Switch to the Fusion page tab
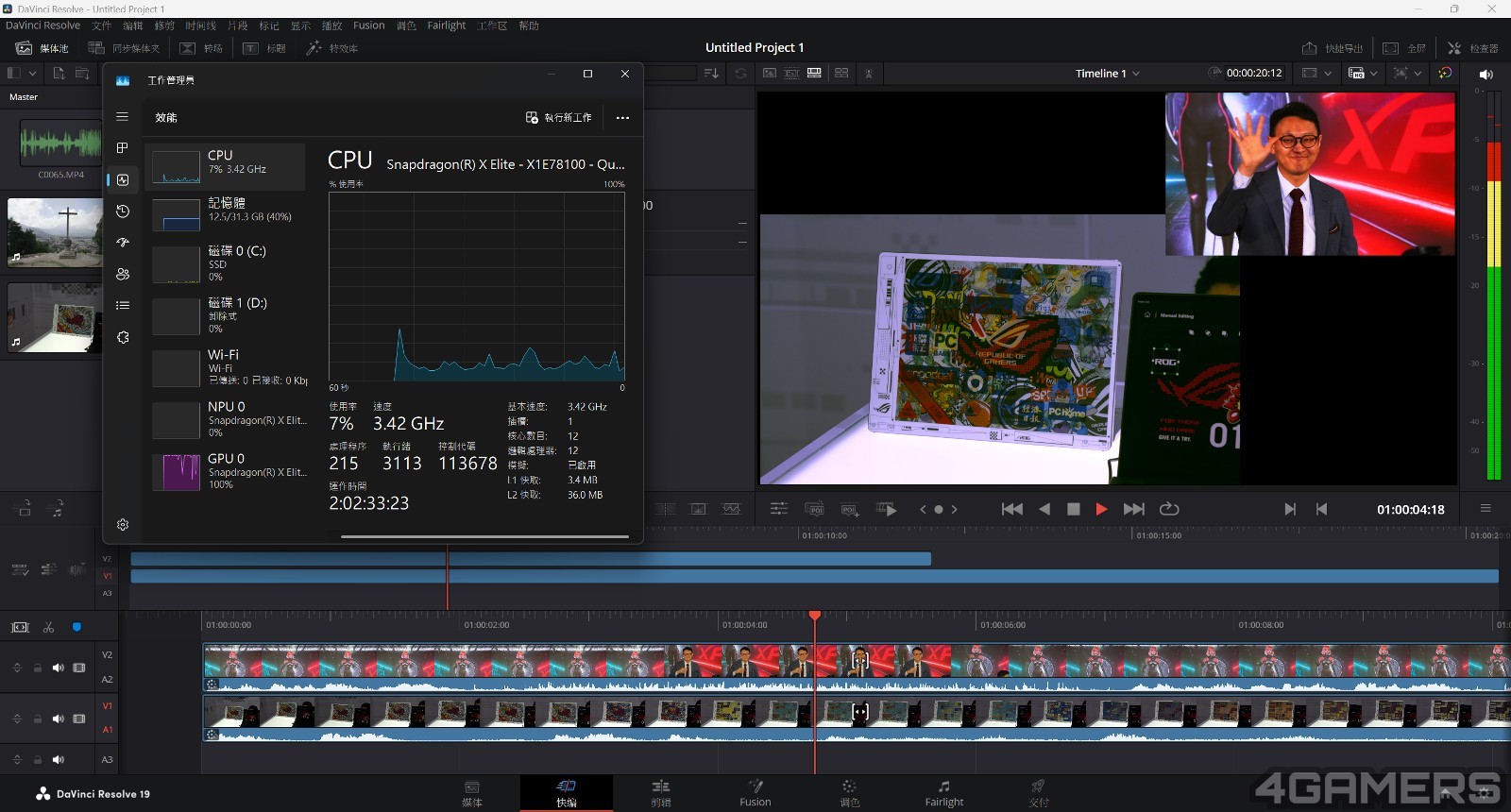The height and width of the screenshot is (812, 1511). (x=755, y=793)
